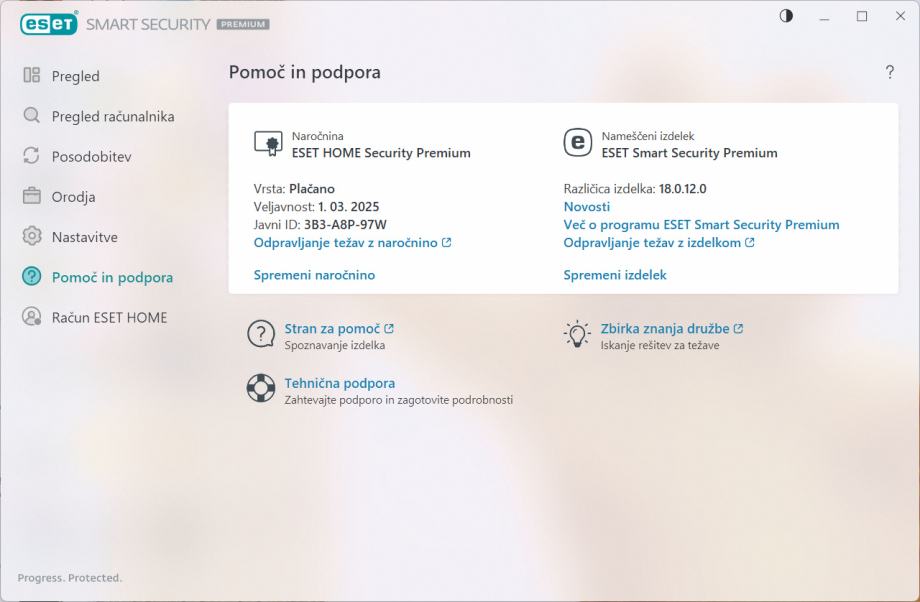Click the Posodobitev refresh arrows icon
Screen dimensions: 920x602
31,157
